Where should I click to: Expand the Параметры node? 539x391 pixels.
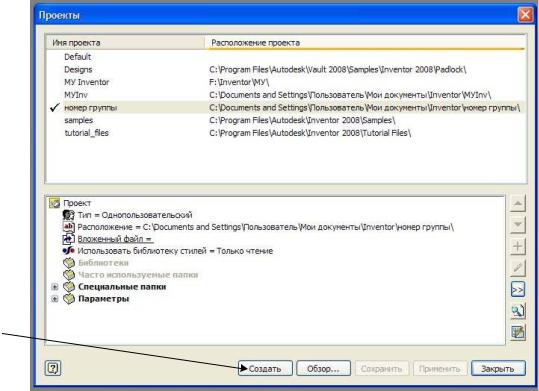coord(55,298)
